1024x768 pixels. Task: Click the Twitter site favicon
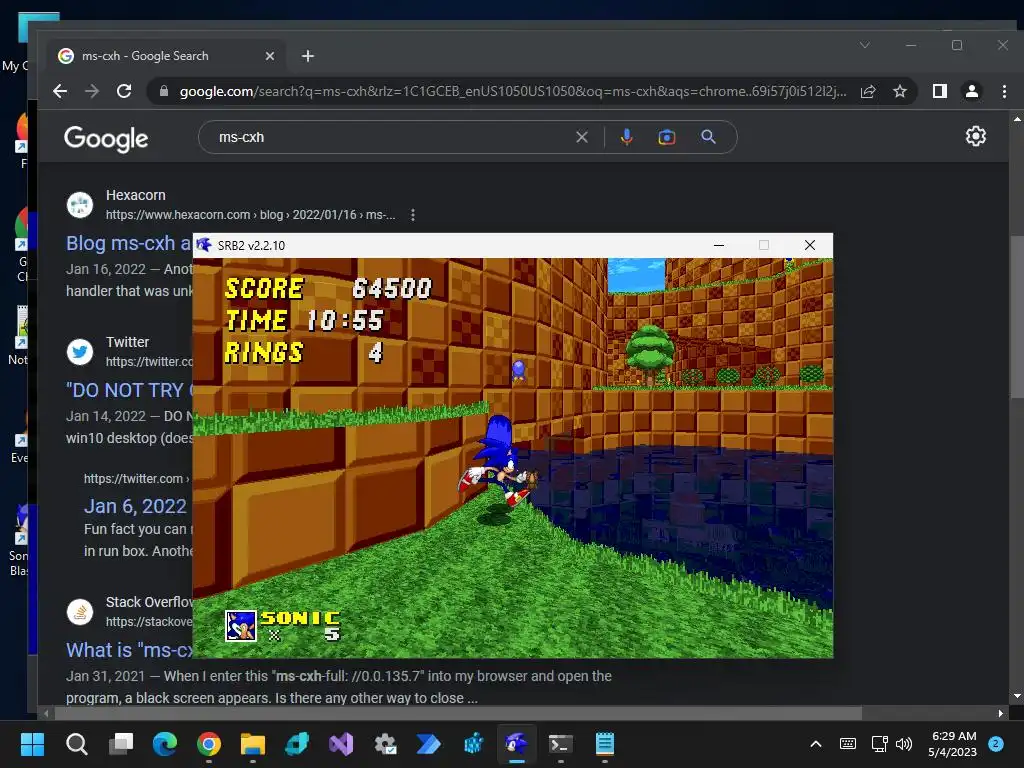click(x=80, y=351)
